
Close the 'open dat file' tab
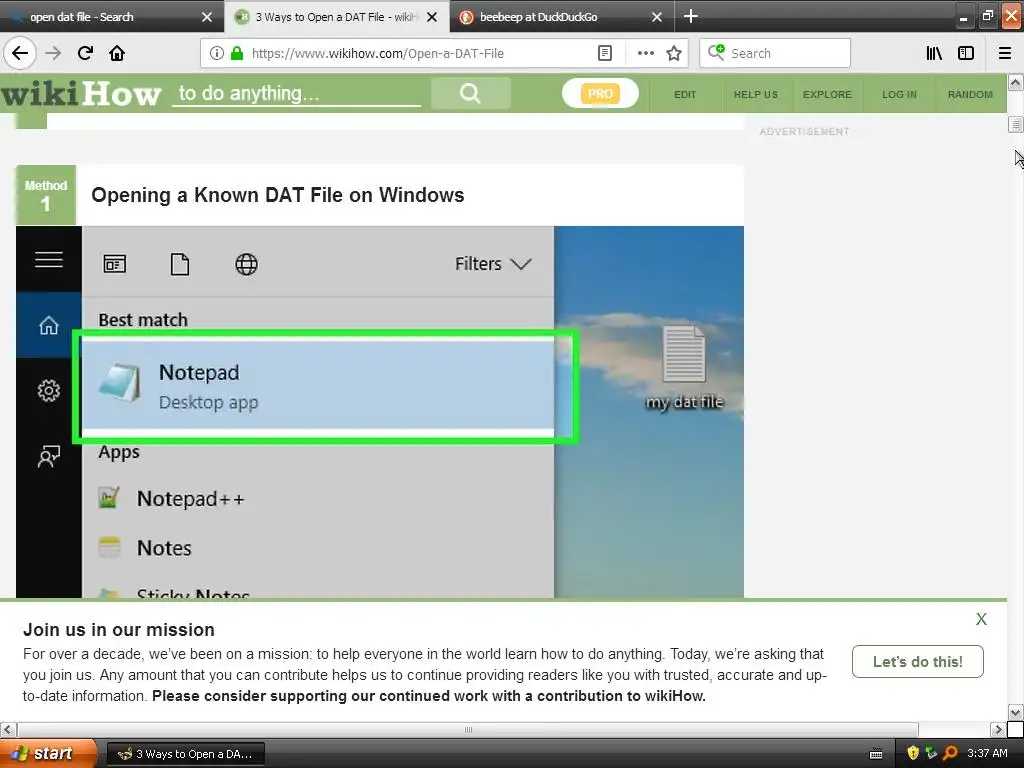(207, 17)
